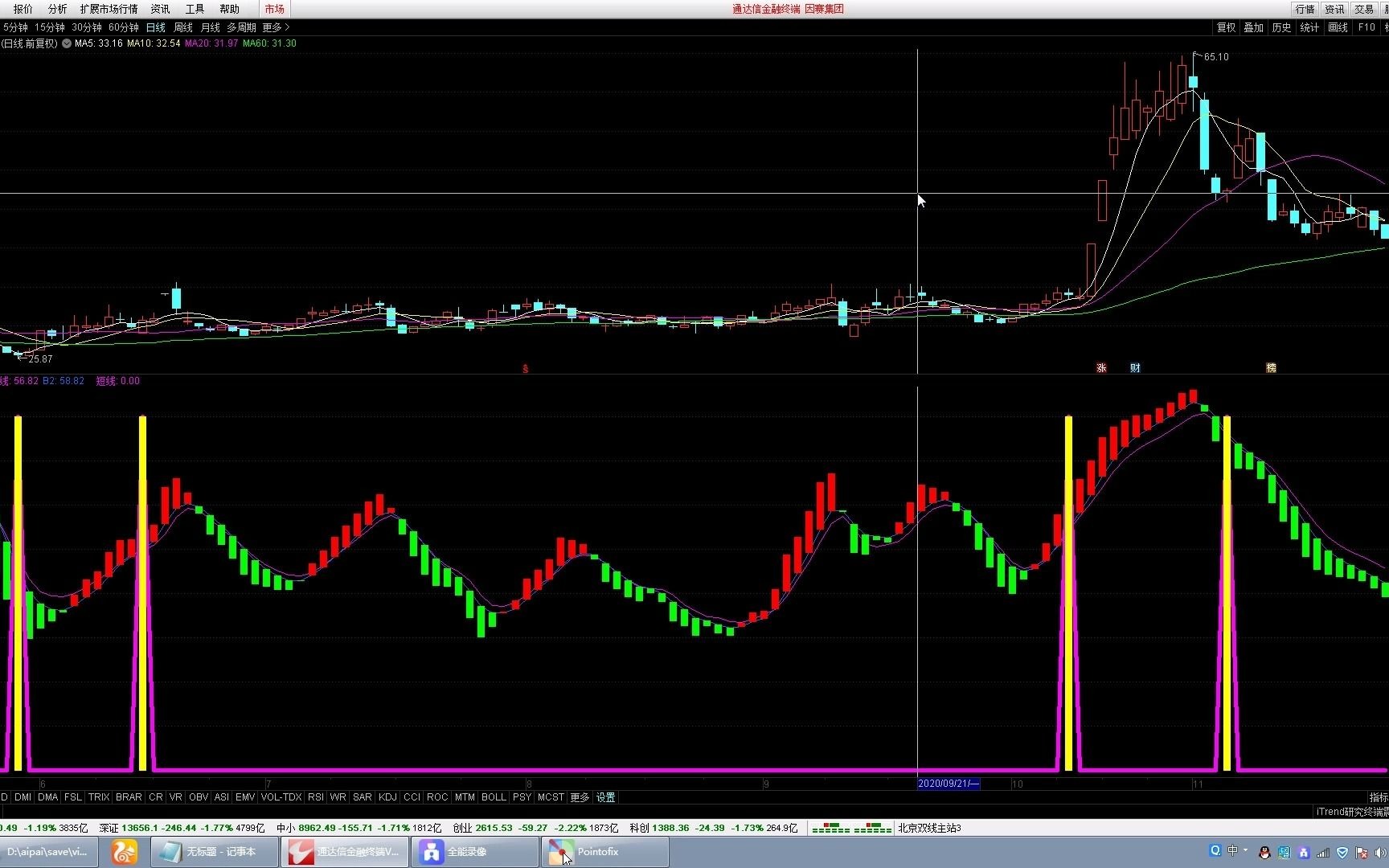
Task: Click the 涨 event marker on chart
Action: click(x=1102, y=368)
